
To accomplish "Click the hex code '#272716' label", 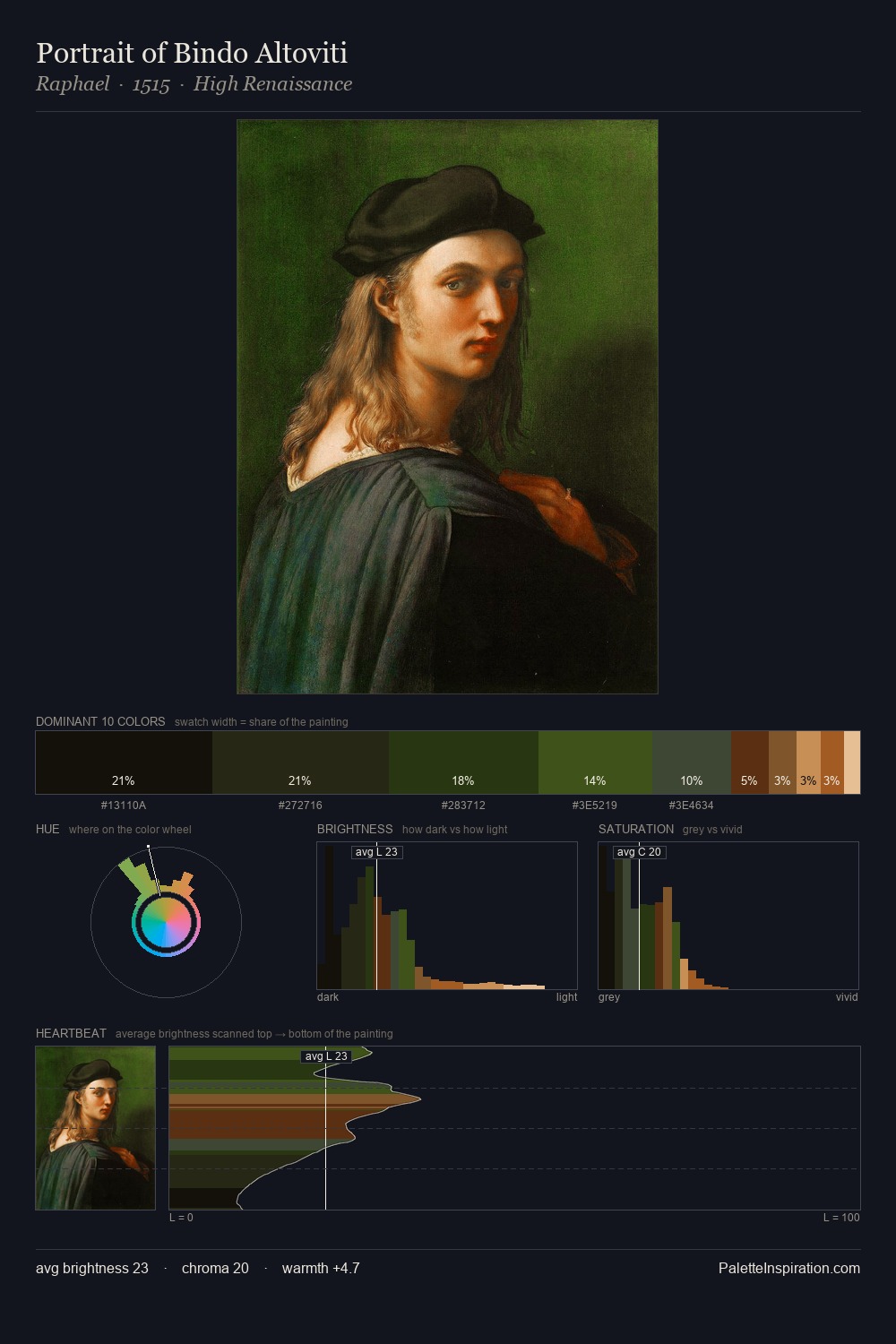I will pos(300,806).
